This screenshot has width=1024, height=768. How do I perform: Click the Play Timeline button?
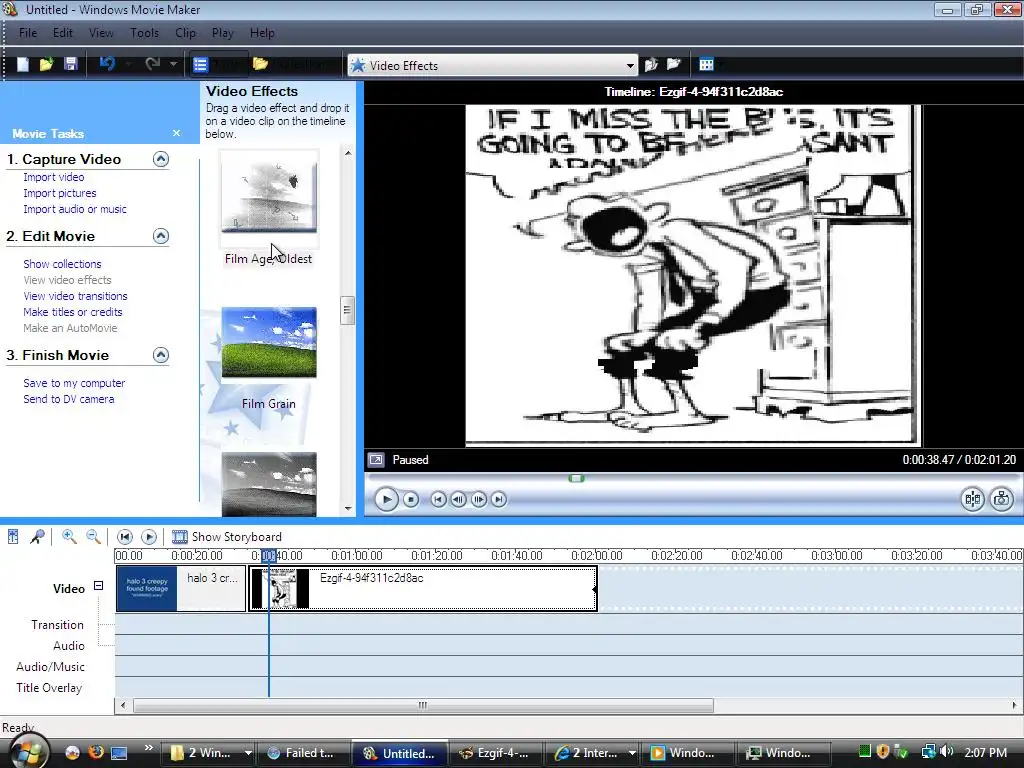point(149,537)
